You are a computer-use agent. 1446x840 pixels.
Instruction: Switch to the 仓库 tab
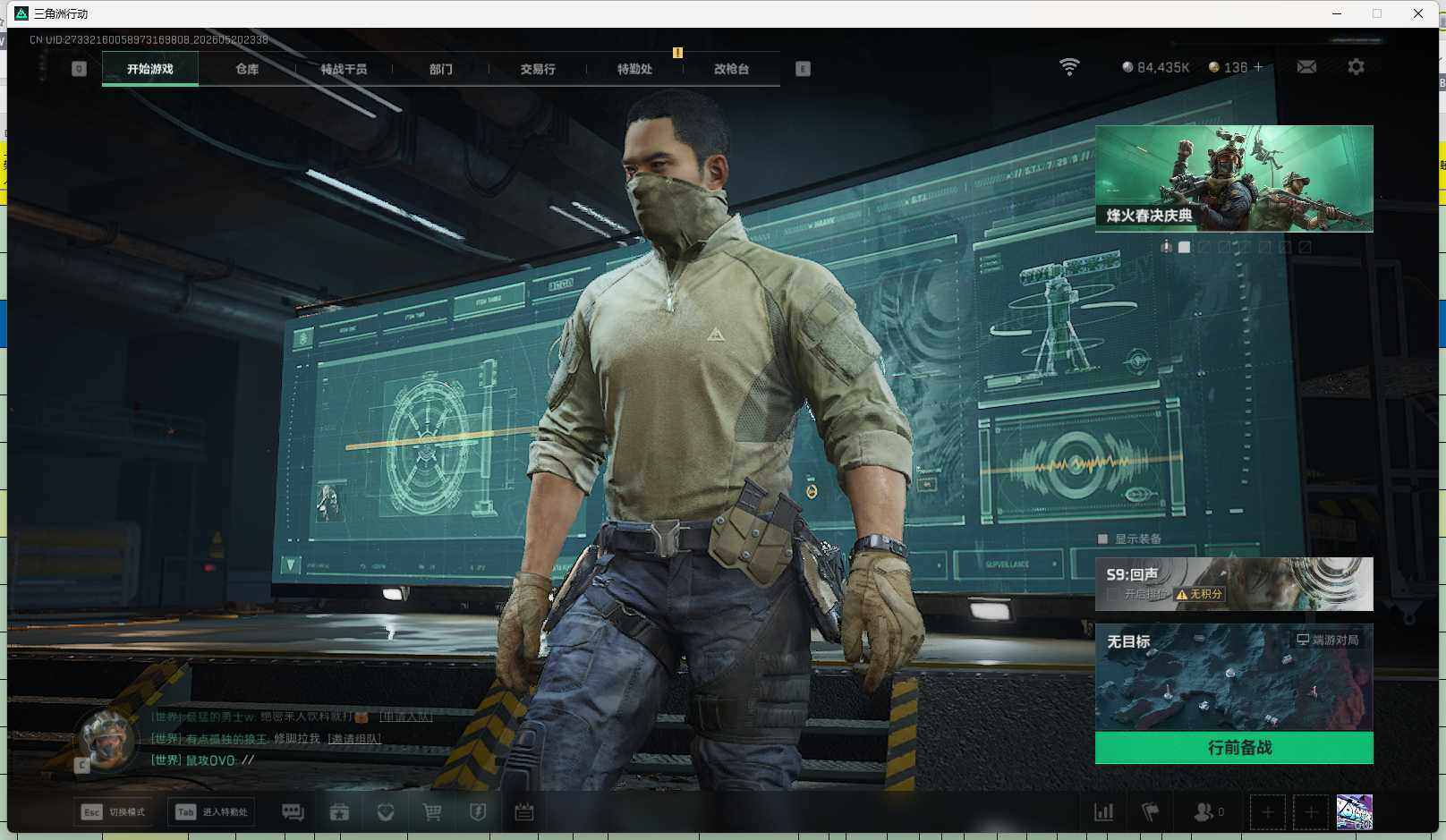pyautogui.click(x=247, y=69)
